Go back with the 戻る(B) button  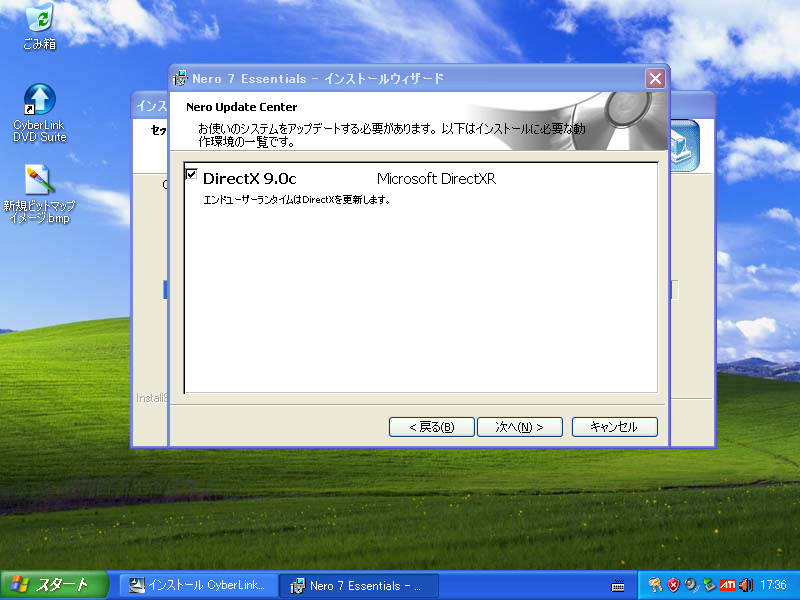pos(432,427)
